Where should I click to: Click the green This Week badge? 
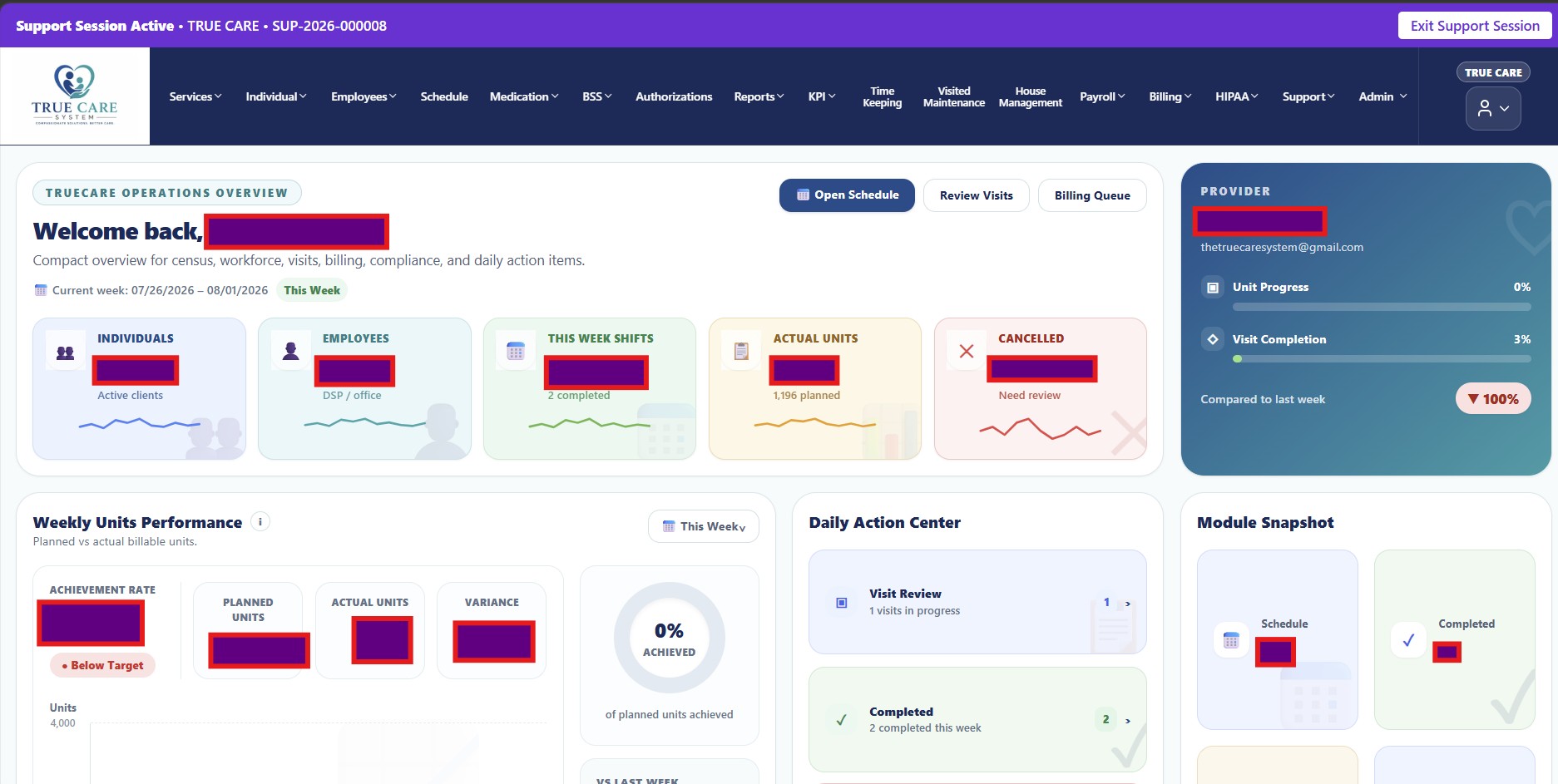click(x=312, y=290)
